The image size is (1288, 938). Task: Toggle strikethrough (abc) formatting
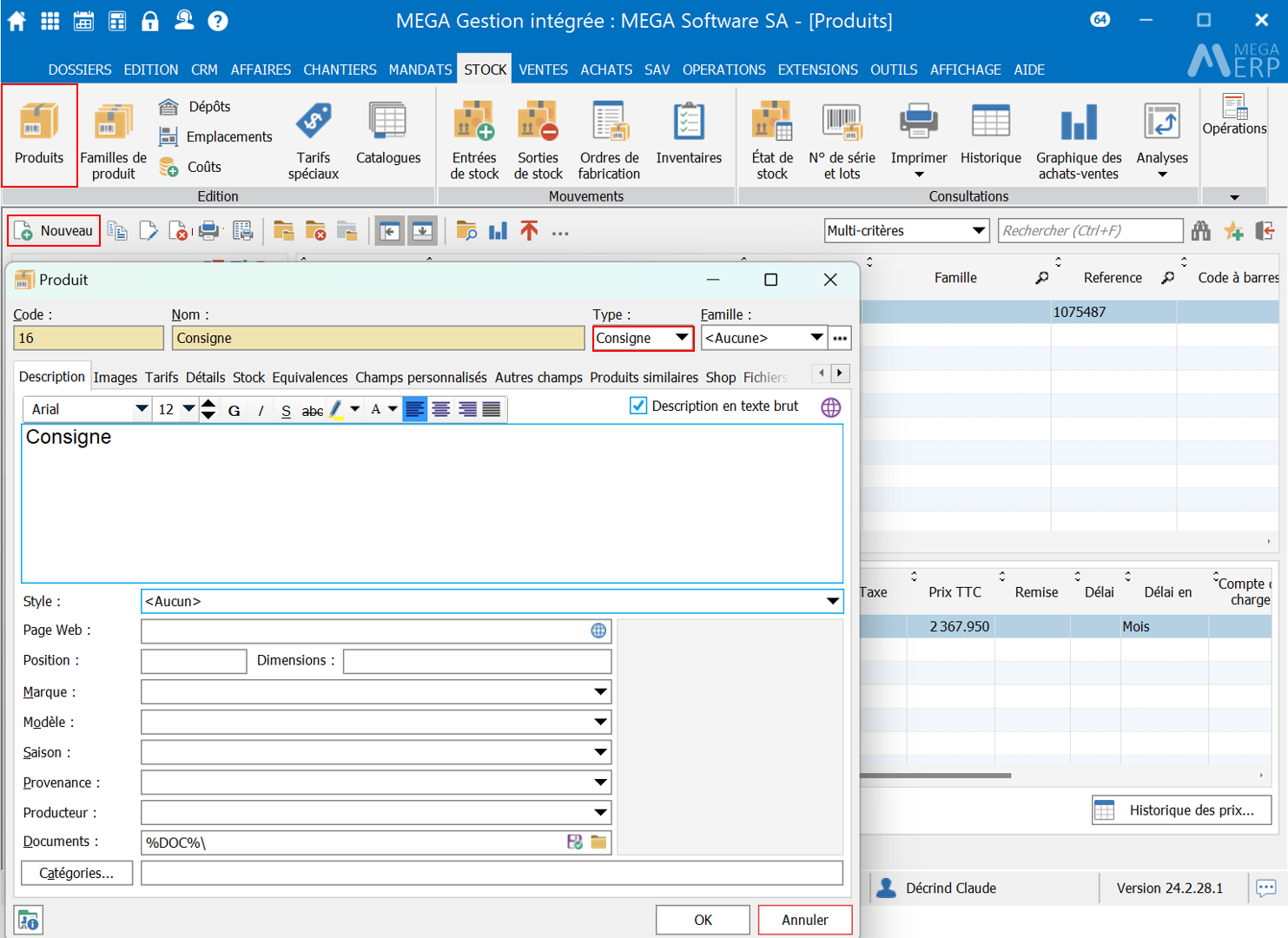[313, 410]
